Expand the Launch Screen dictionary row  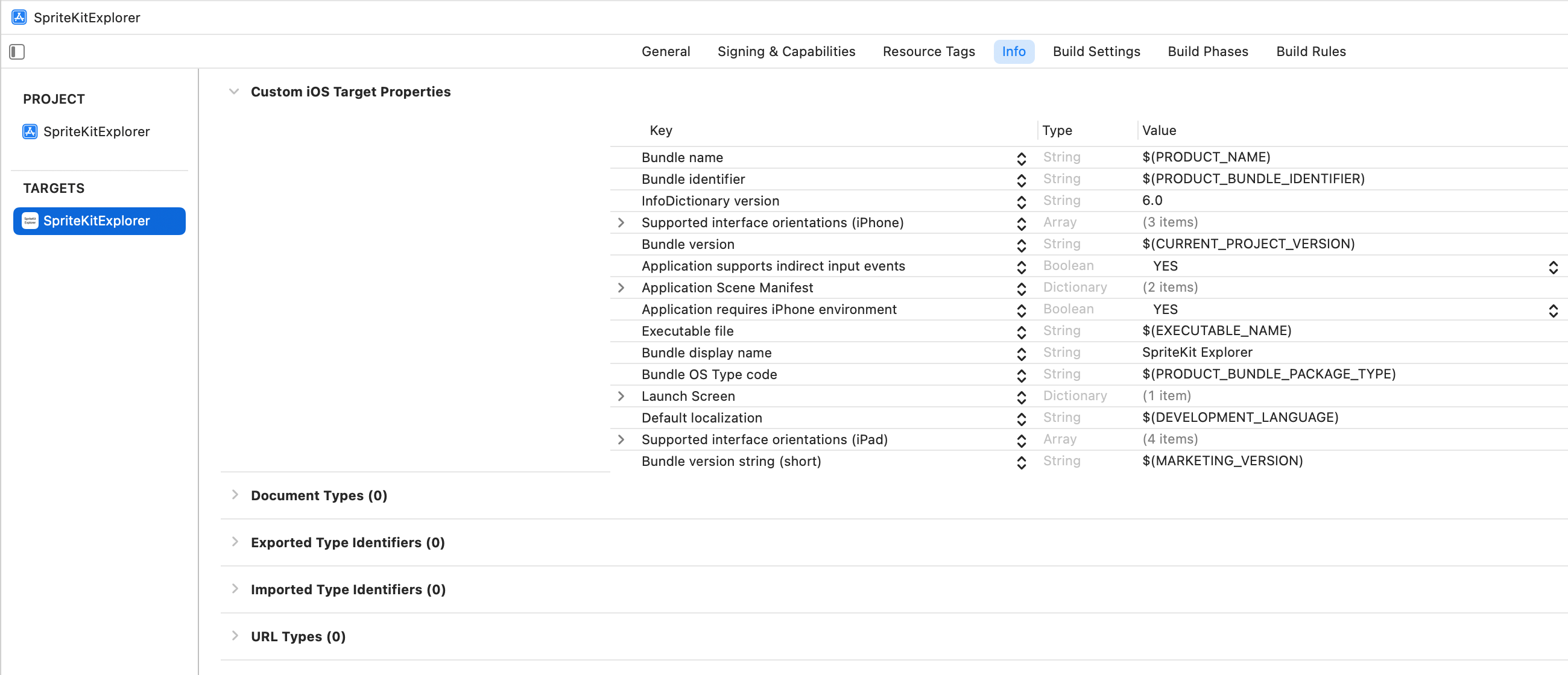coord(621,397)
